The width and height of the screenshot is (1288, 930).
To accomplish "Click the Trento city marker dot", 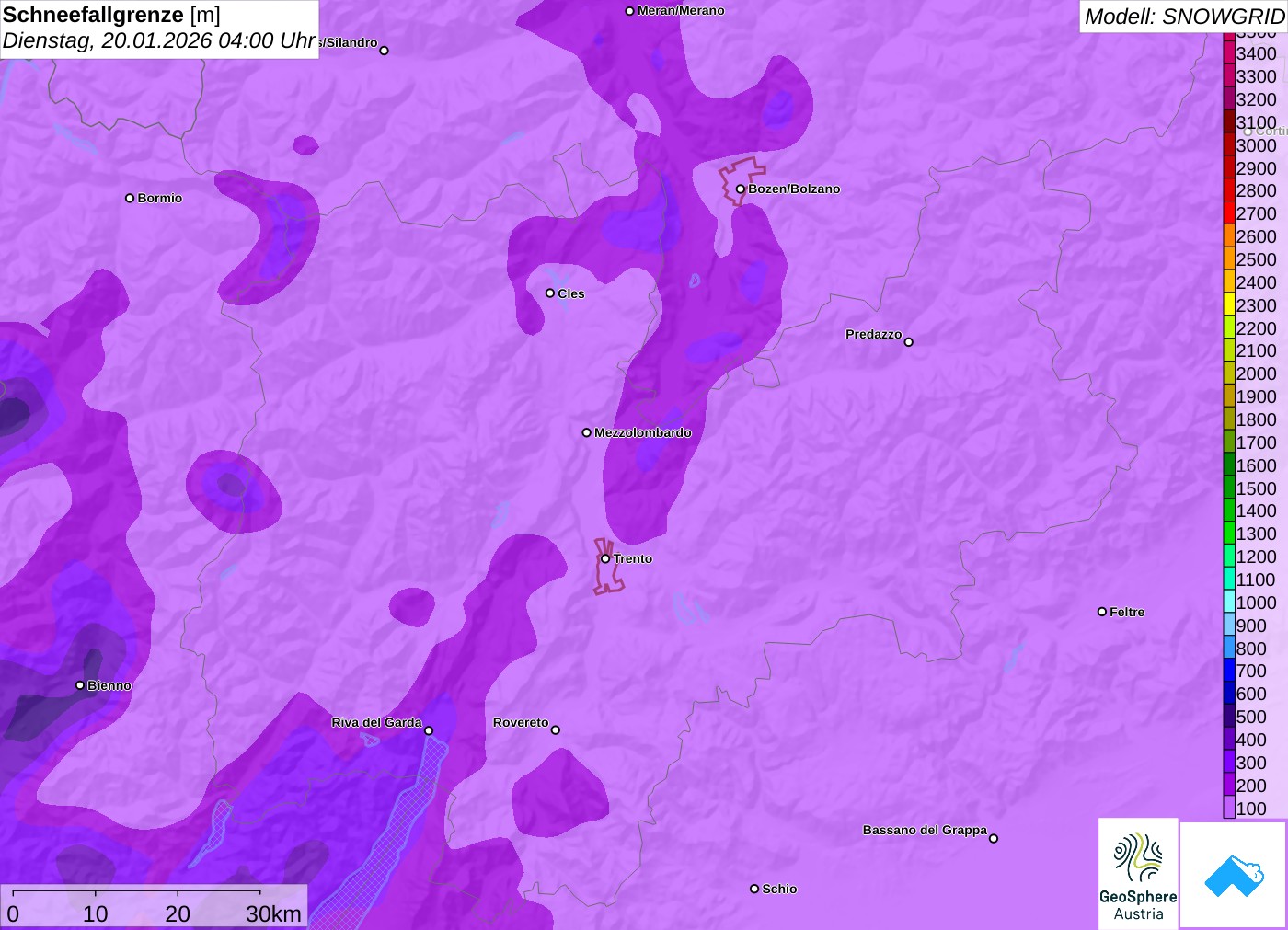I will 605,558.
